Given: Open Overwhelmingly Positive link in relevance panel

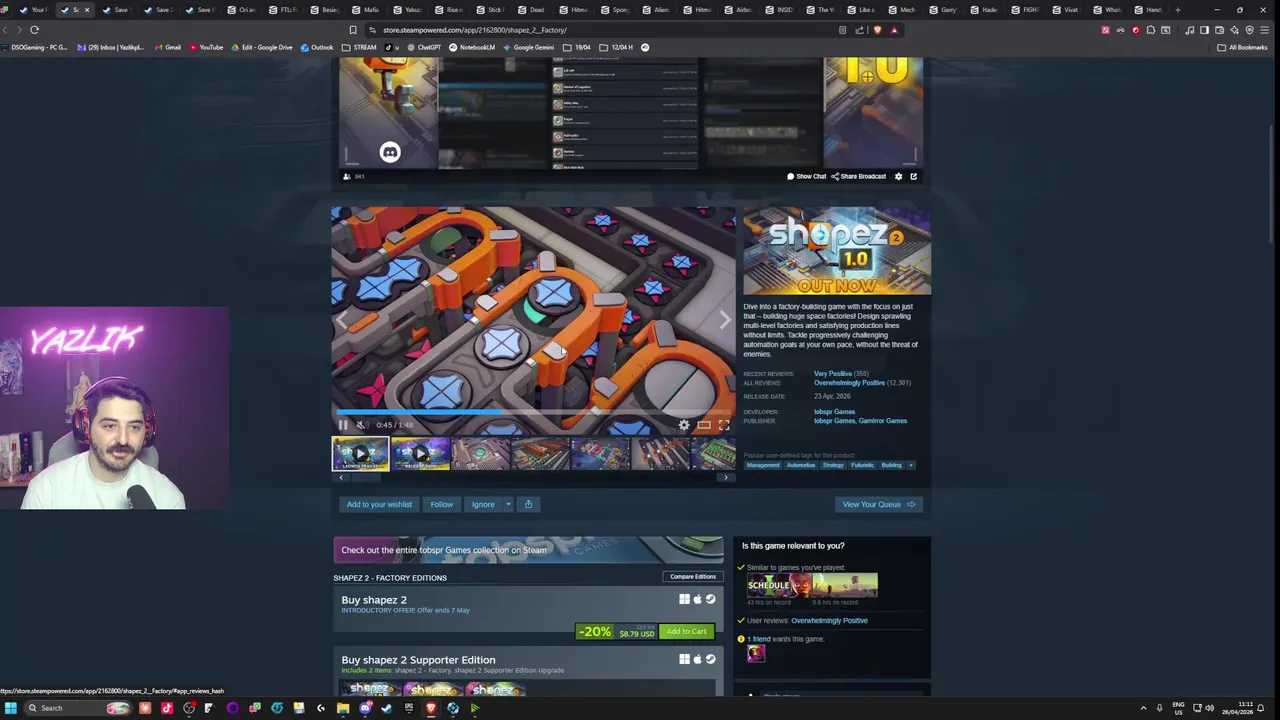Looking at the screenshot, I should pyautogui.click(x=829, y=620).
